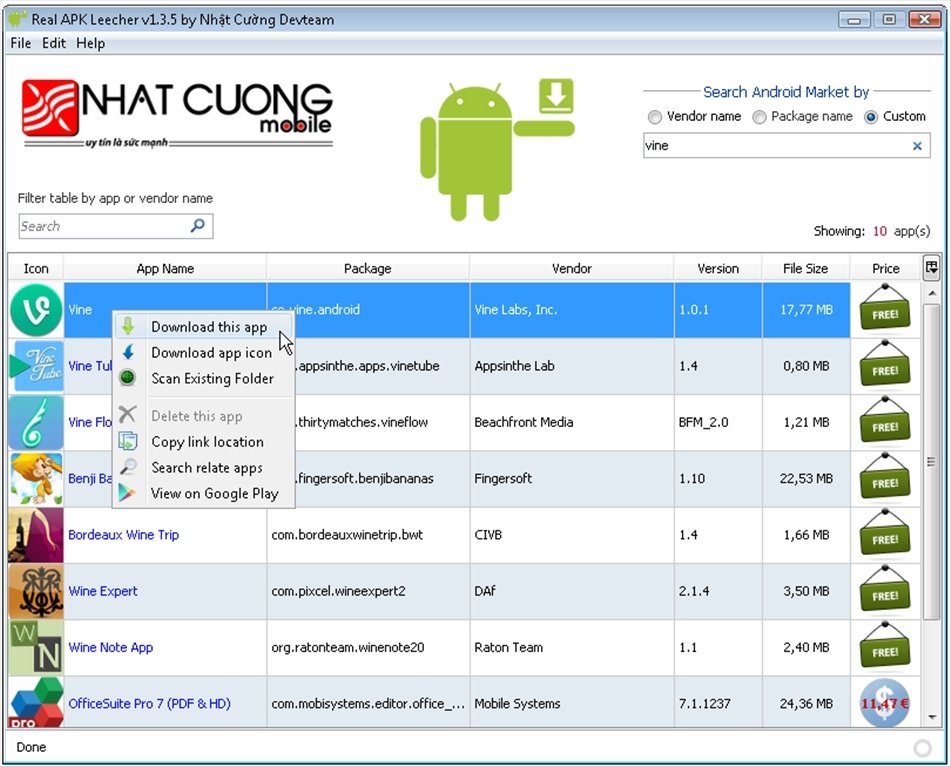The image size is (951, 767).
Task: Choose Copy link location menu entry
Action: (x=204, y=442)
